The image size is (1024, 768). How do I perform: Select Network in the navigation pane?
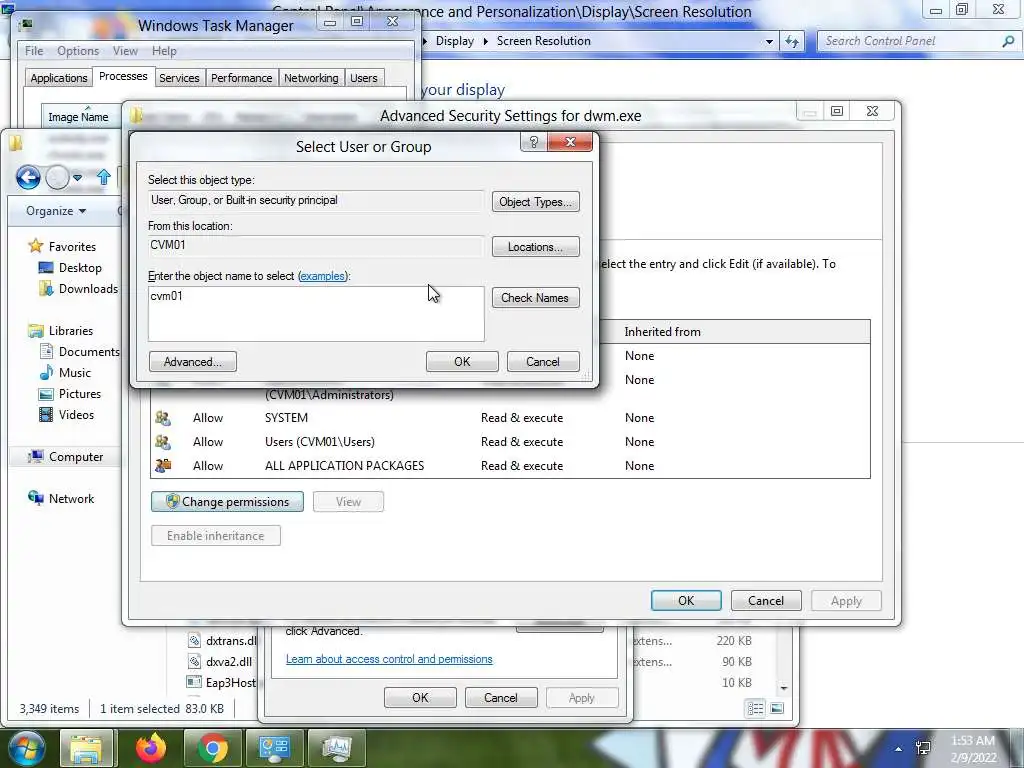click(71, 498)
